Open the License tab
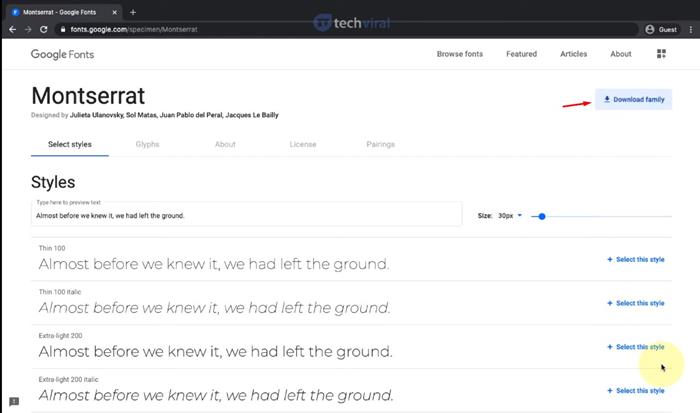The image size is (700, 413). (303, 144)
